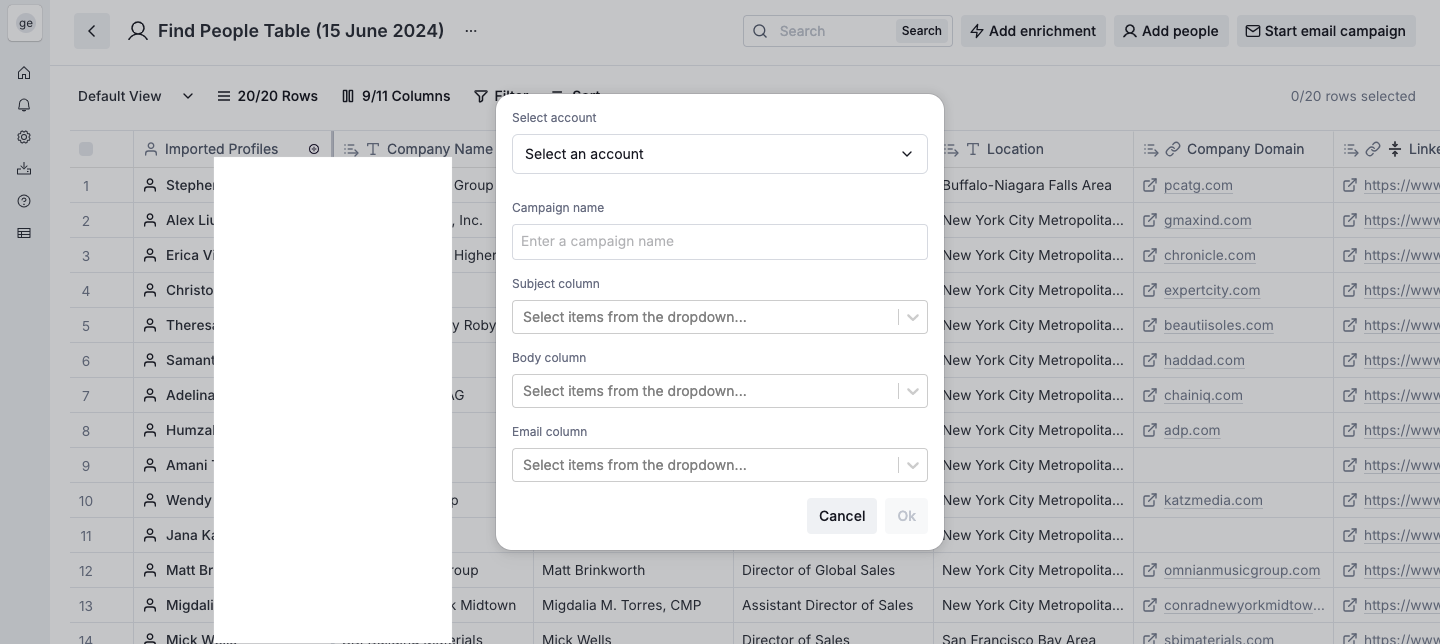Image resolution: width=1440 pixels, height=644 pixels.
Task: Focus the Campaign name input field
Action: point(720,241)
